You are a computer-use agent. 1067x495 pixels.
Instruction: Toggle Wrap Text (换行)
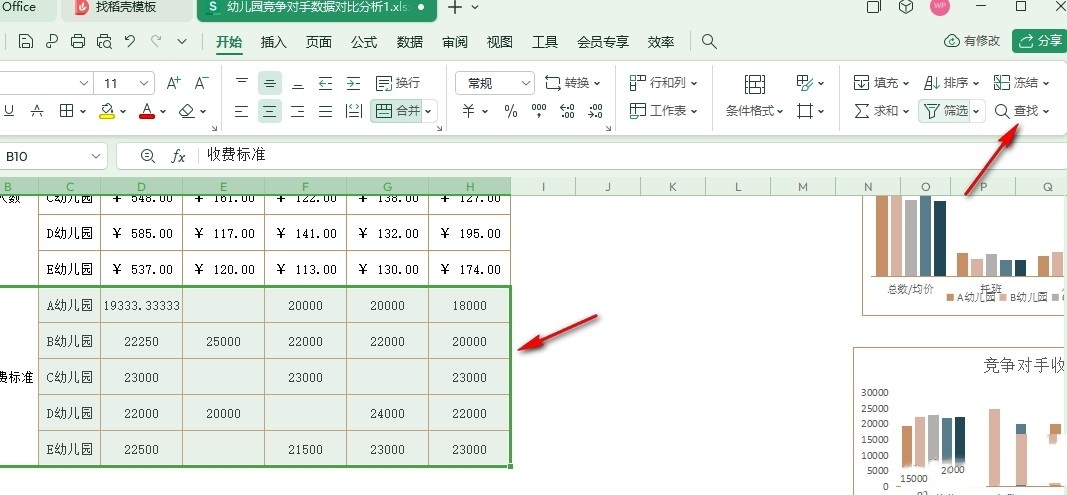click(x=397, y=83)
